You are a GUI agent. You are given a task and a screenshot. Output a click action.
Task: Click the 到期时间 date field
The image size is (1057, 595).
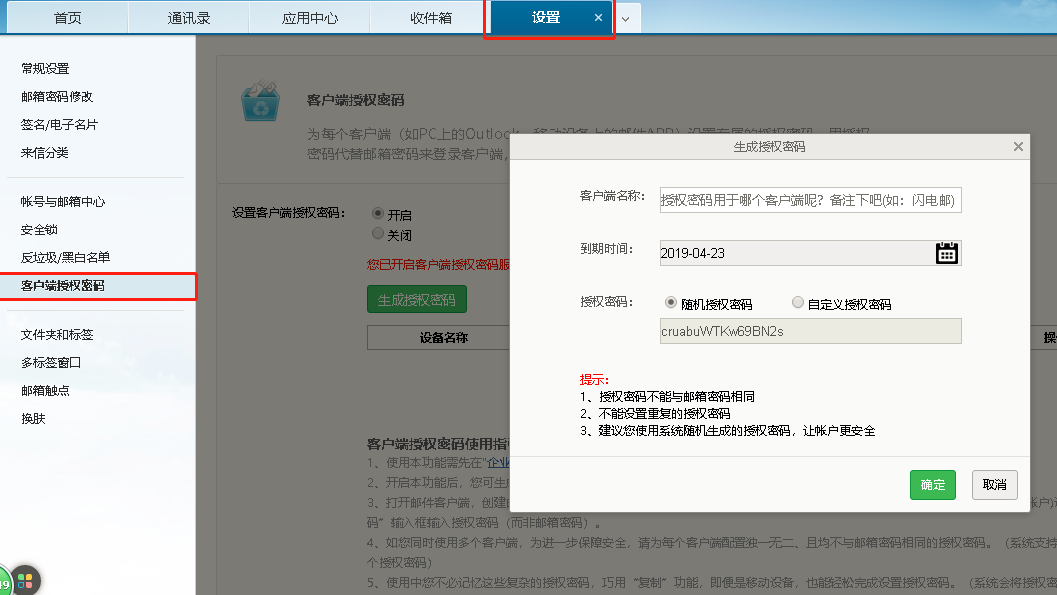coord(810,253)
